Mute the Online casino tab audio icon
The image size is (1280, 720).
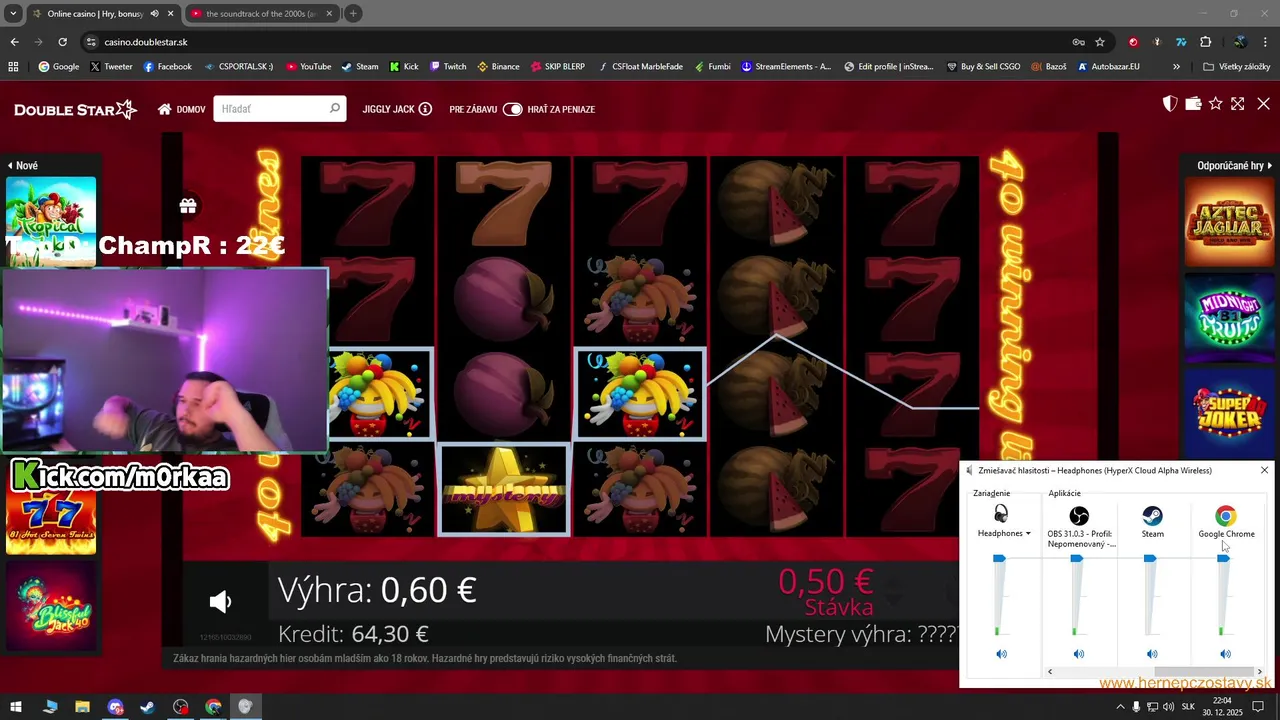[154, 13]
